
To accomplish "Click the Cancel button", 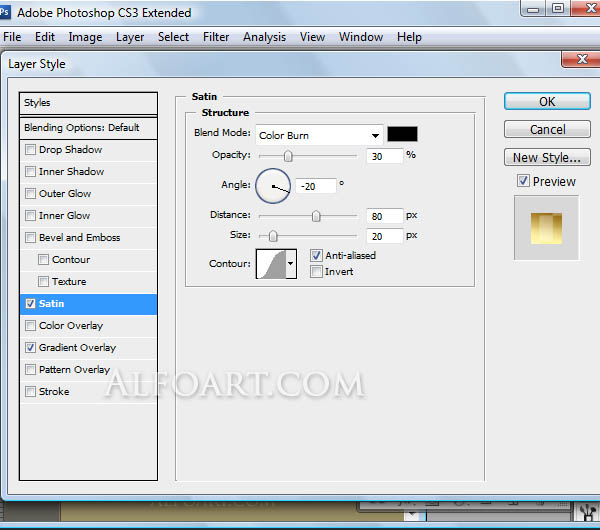I will (547, 129).
